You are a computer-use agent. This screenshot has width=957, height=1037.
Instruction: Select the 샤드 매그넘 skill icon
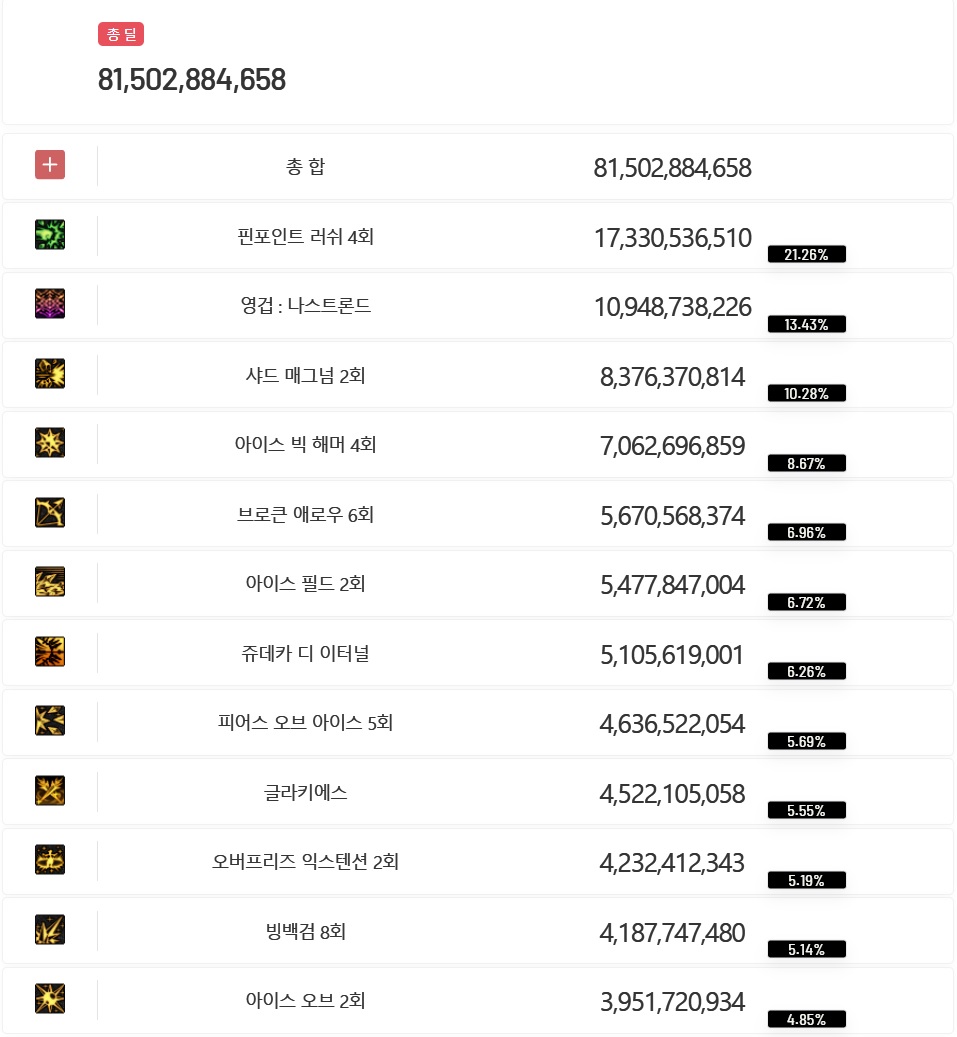coord(50,374)
